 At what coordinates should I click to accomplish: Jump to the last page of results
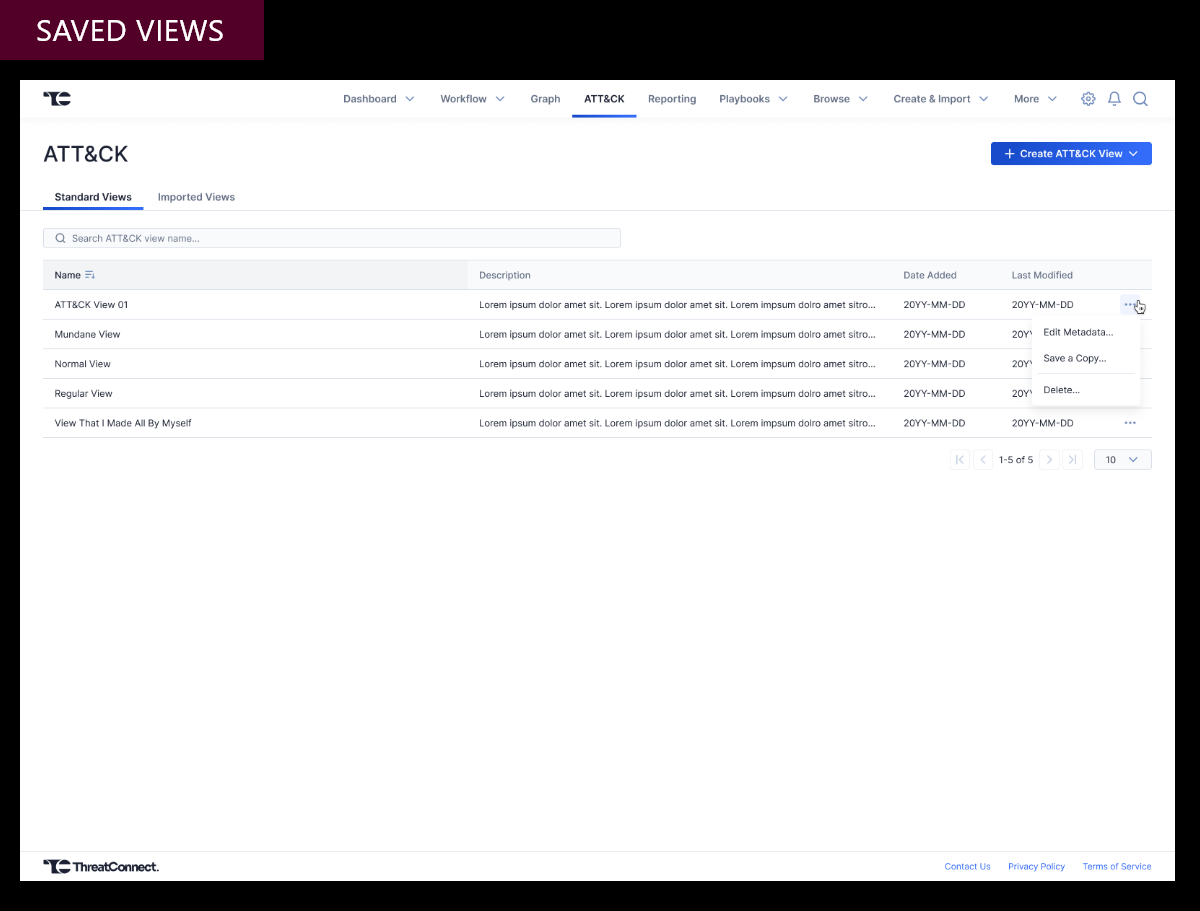[x=1072, y=460]
